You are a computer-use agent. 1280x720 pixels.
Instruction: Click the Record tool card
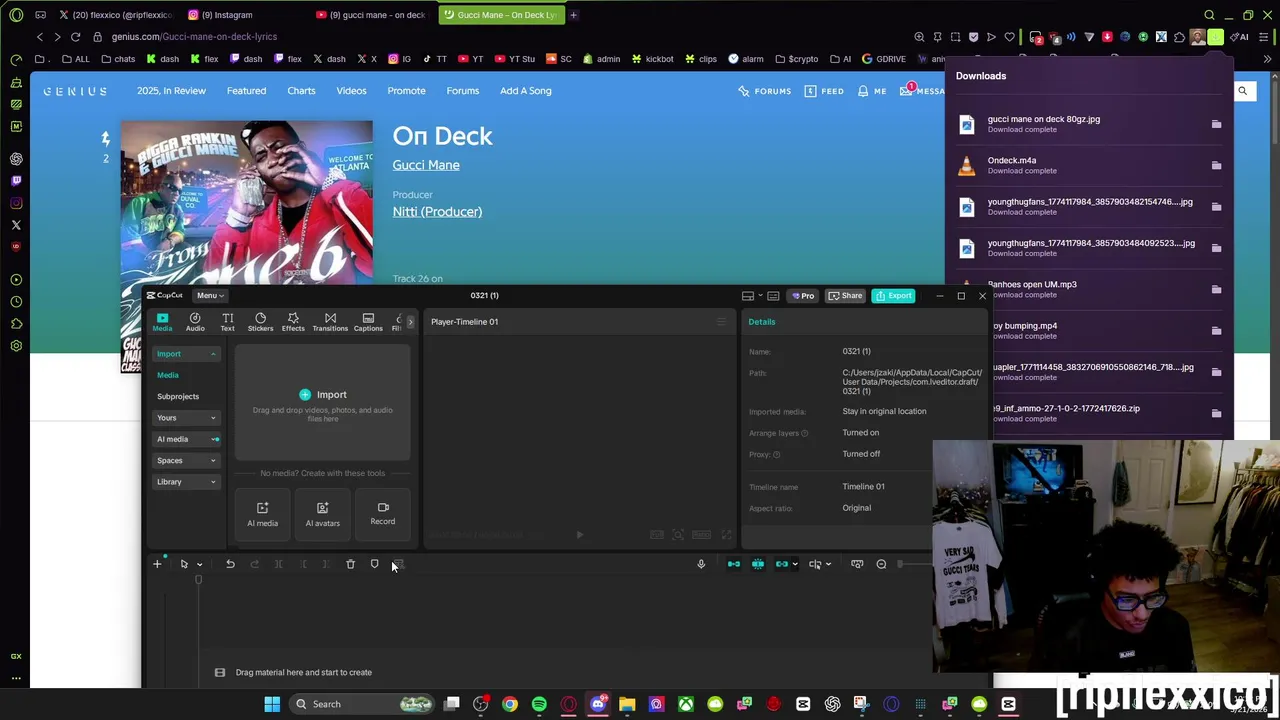pyautogui.click(x=382, y=514)
